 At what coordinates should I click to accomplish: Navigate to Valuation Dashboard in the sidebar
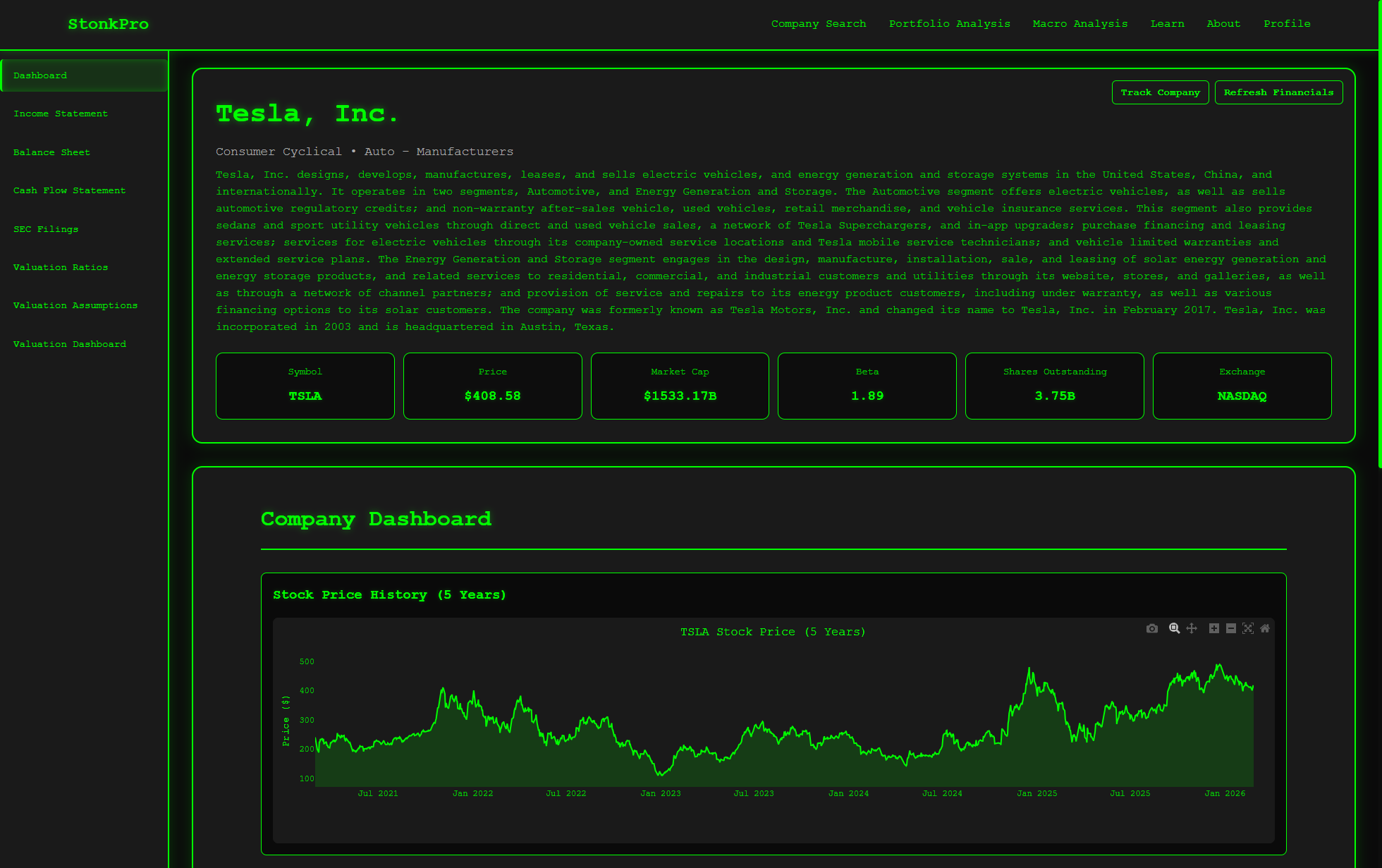coord(69,343)
